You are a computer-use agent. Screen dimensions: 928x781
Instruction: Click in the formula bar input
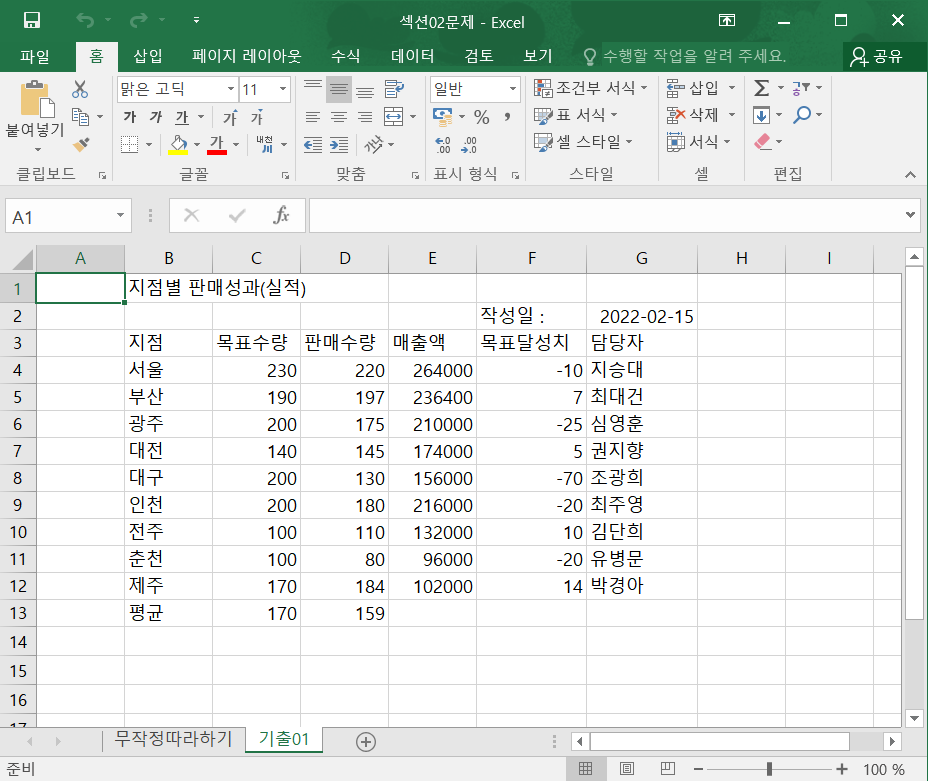(x=606, y=215)
